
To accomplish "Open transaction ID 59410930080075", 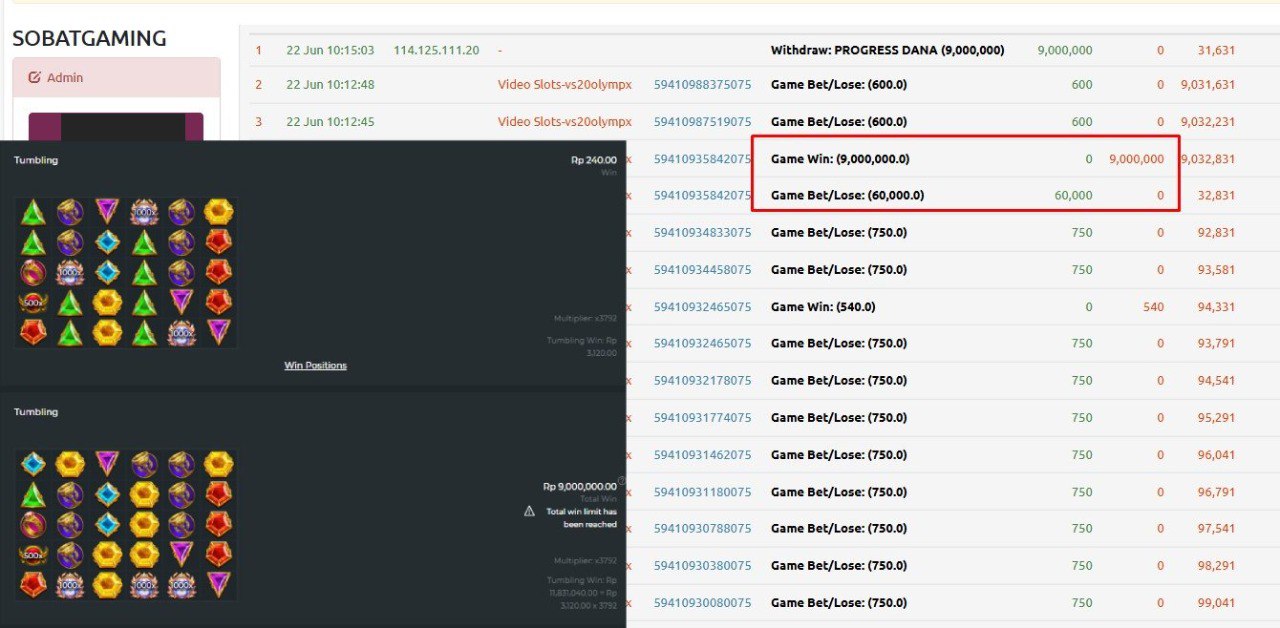I will [x=702, y=603].
